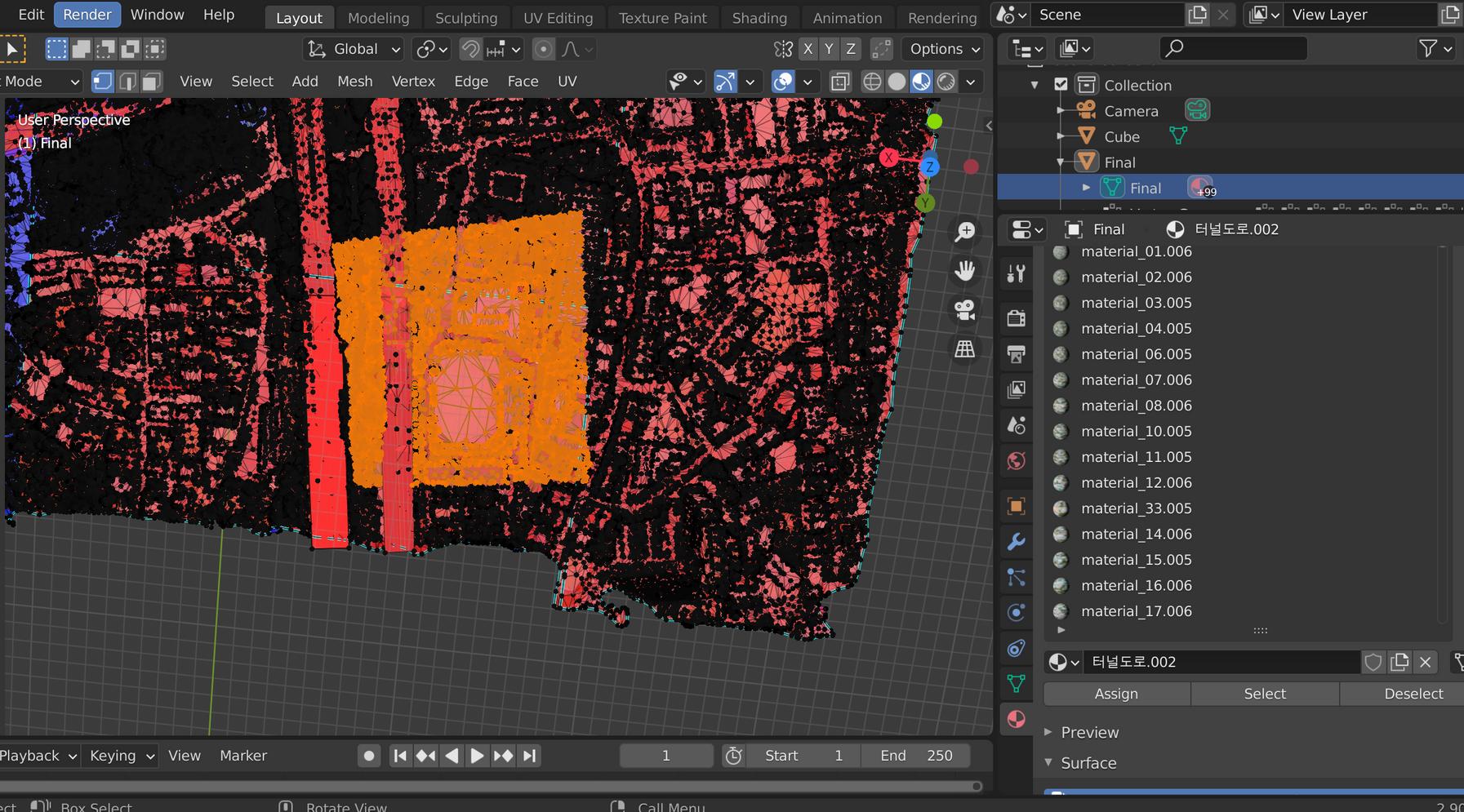Open the Render properties tab
The height and width of the screenshot is (812, 1464).
pos(1017,317)
